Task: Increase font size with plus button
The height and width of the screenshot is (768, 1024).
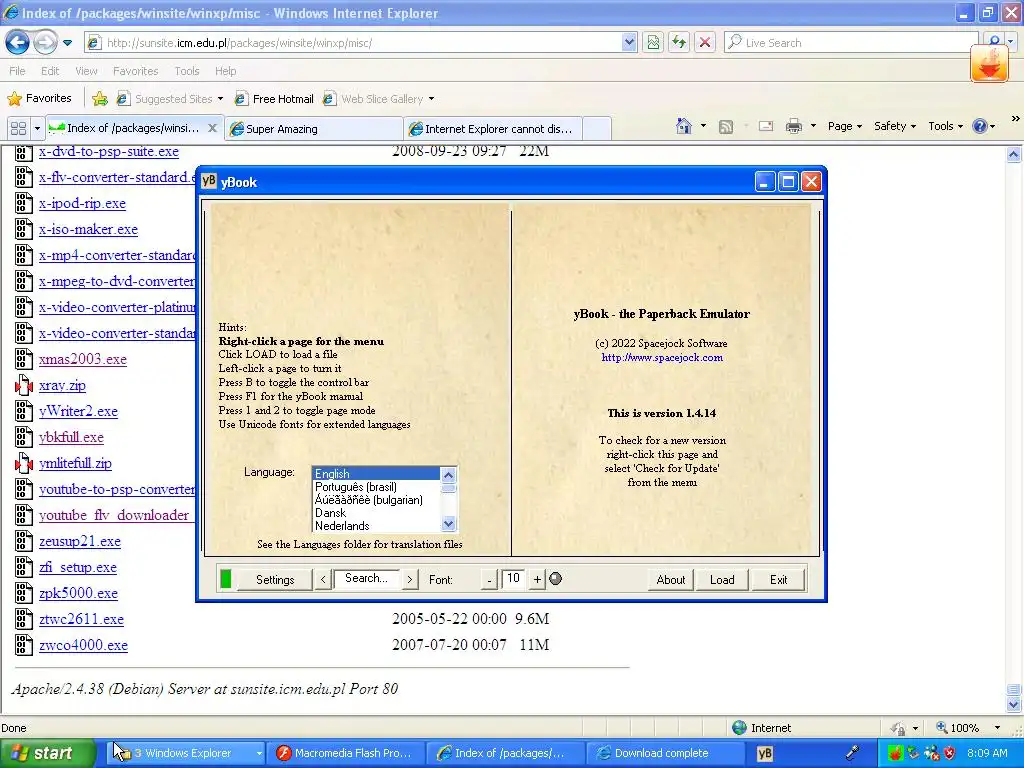Action: (537, 579)
